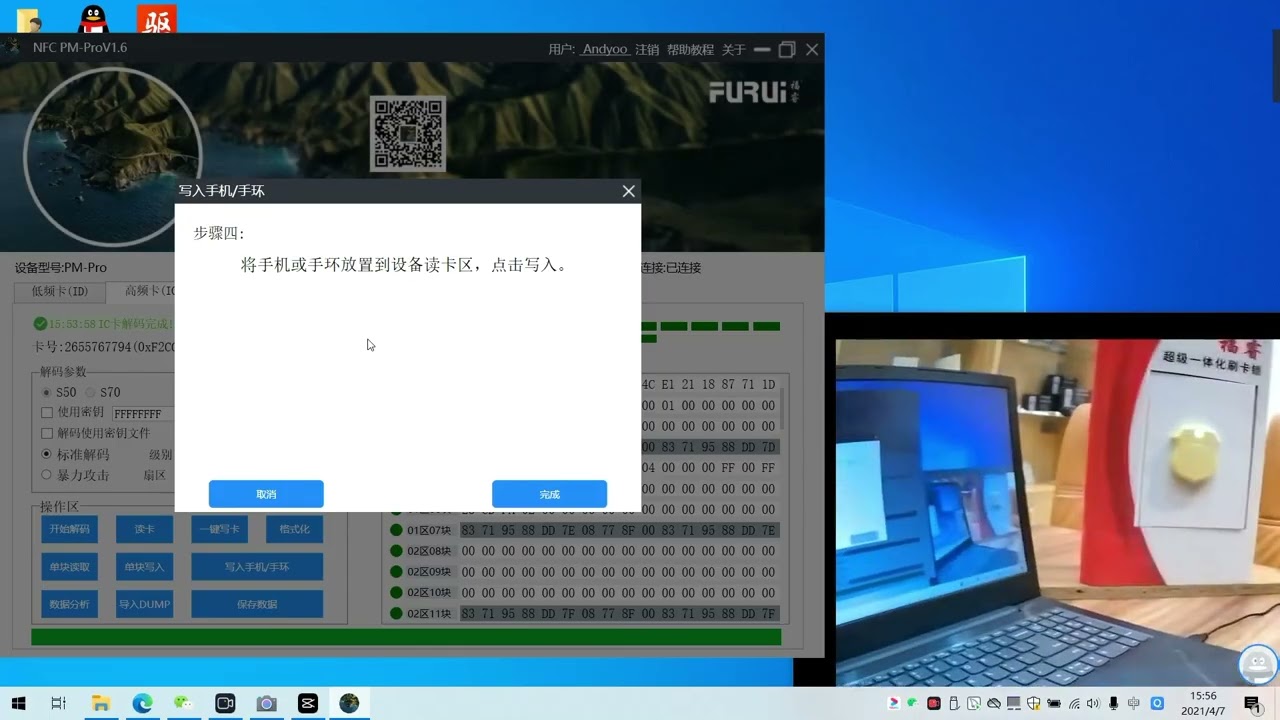Click the FFFFFFFF key input field
Screen dimensions: 1280x720
coord(142,413)
